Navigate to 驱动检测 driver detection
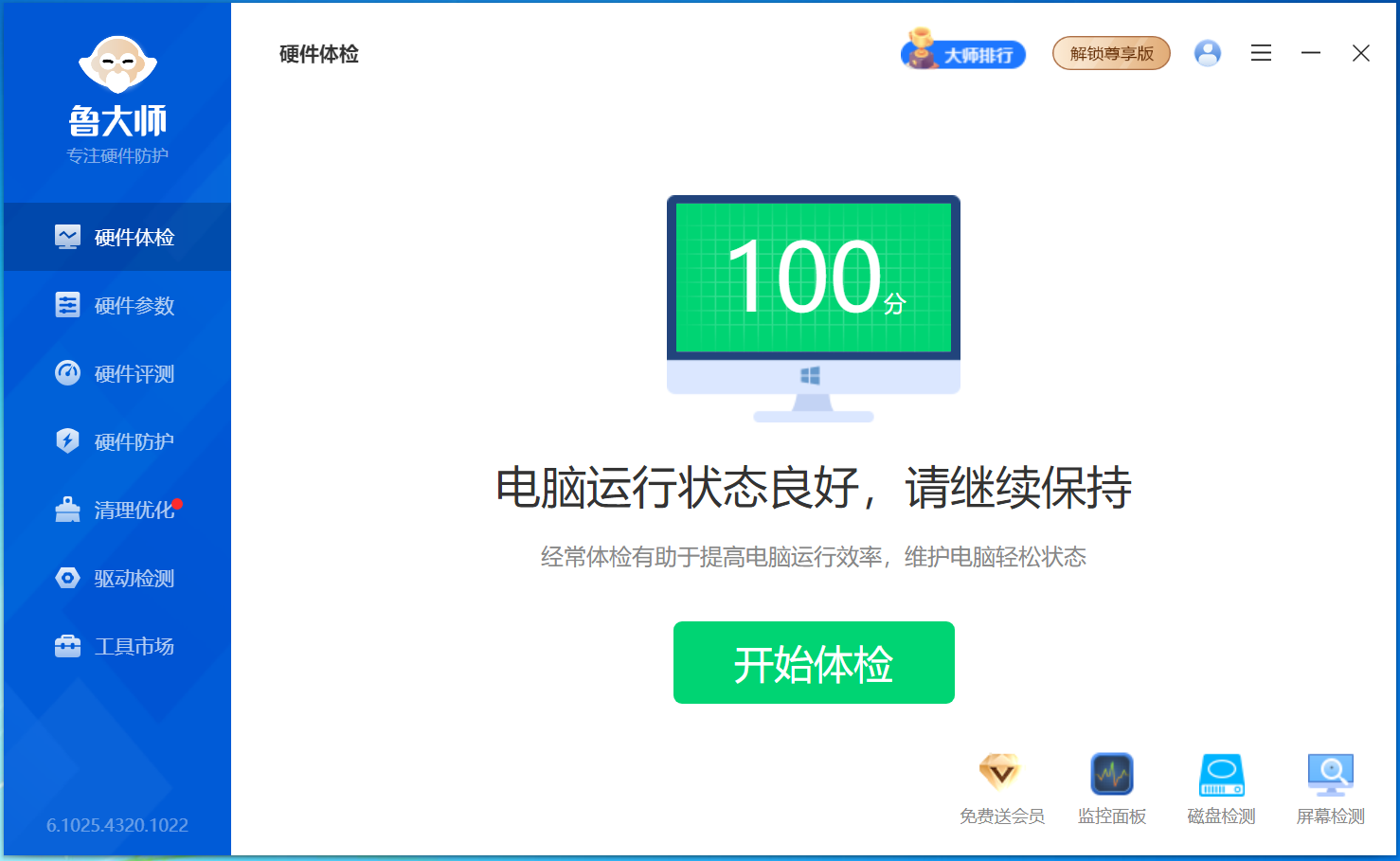 117,578
